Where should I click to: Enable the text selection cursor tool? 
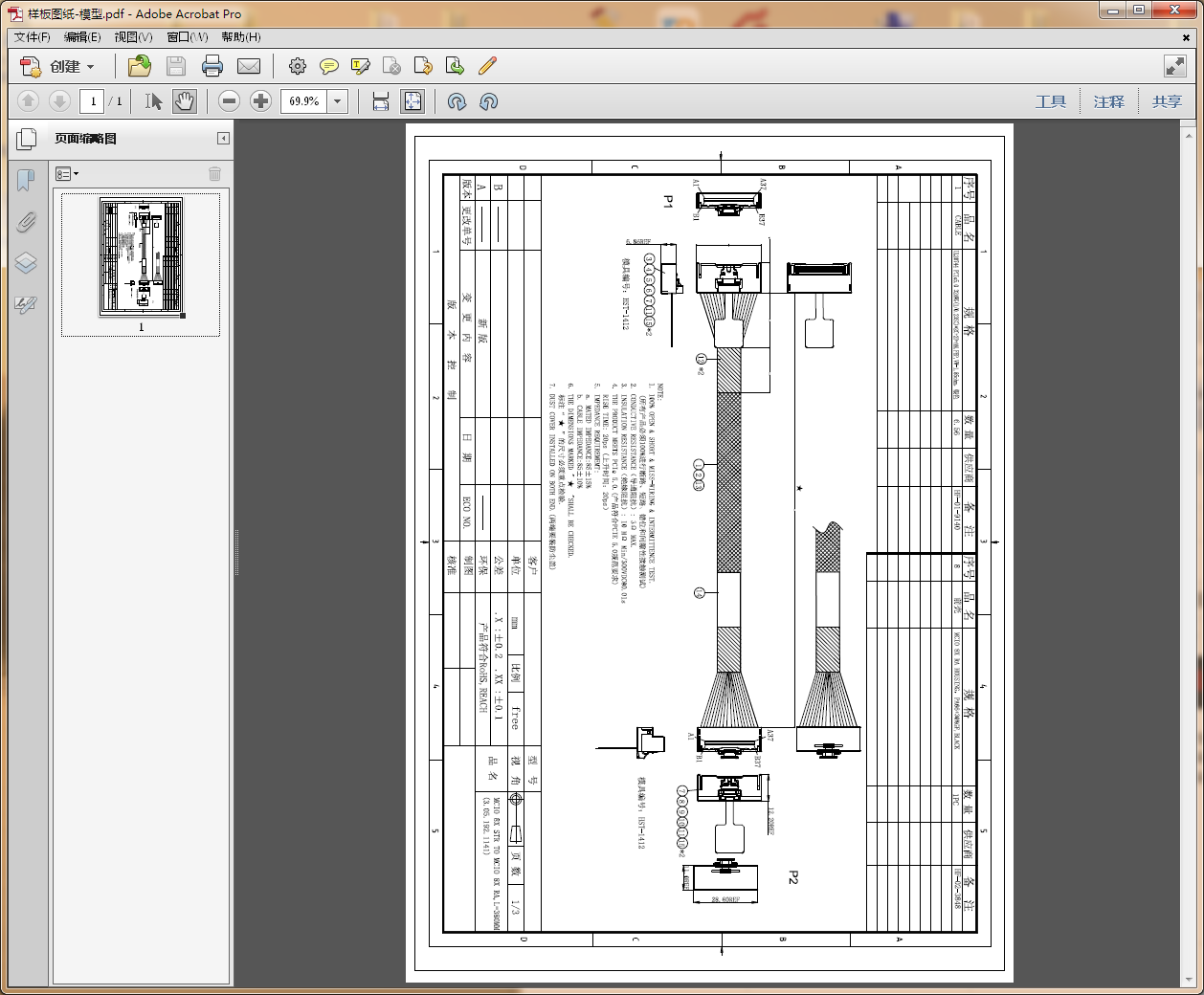pos(153,101)
